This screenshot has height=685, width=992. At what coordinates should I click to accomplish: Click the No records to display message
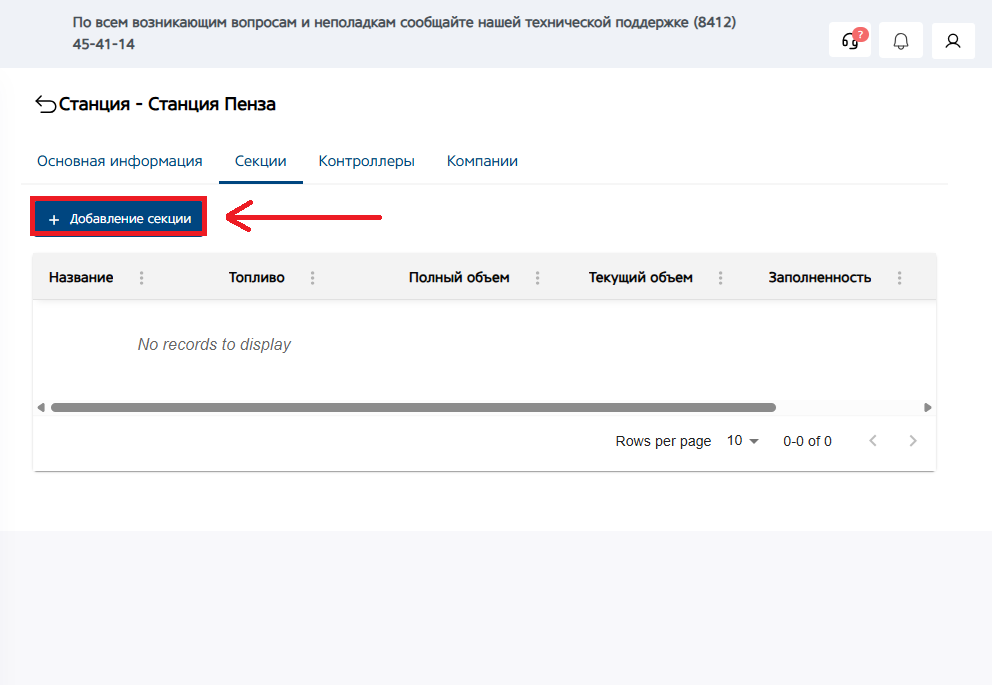214,345
